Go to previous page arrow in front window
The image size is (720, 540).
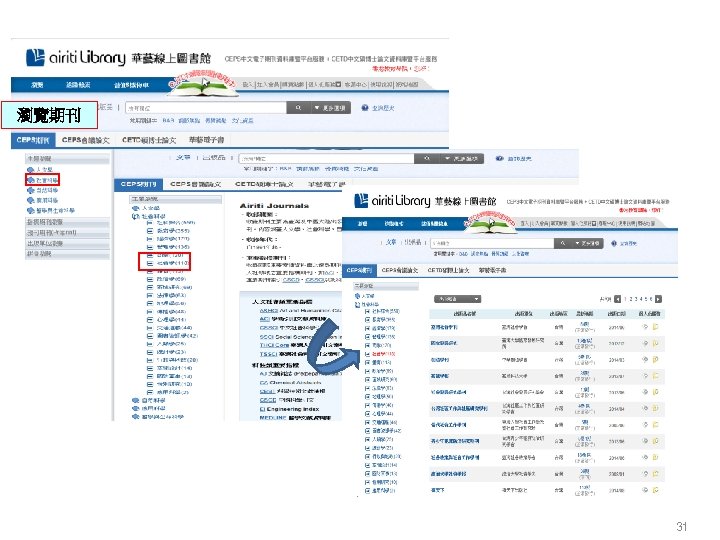[617, 299]
